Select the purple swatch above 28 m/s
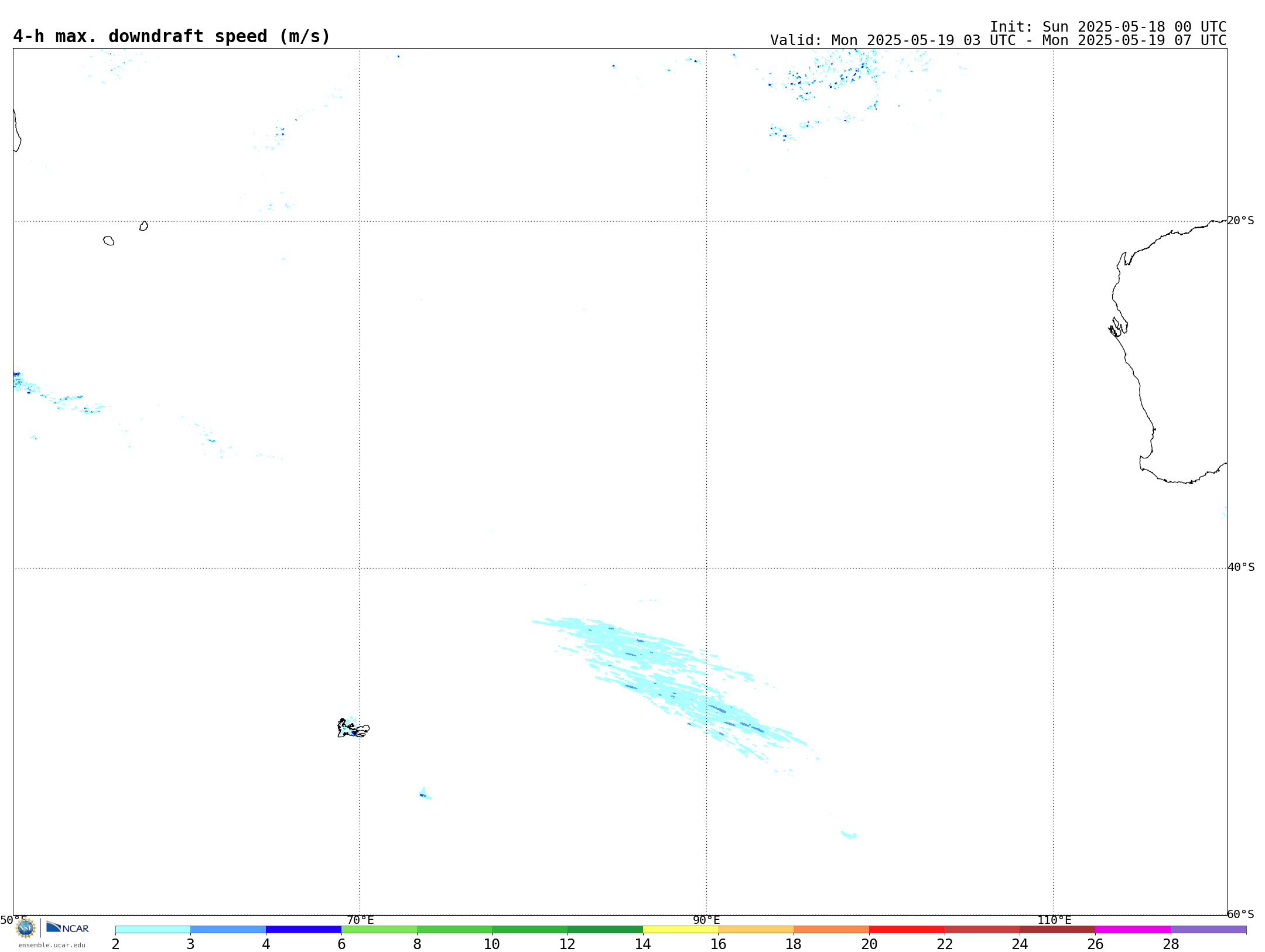Viewport: 1265px width, 952px height. (1209, 929)
